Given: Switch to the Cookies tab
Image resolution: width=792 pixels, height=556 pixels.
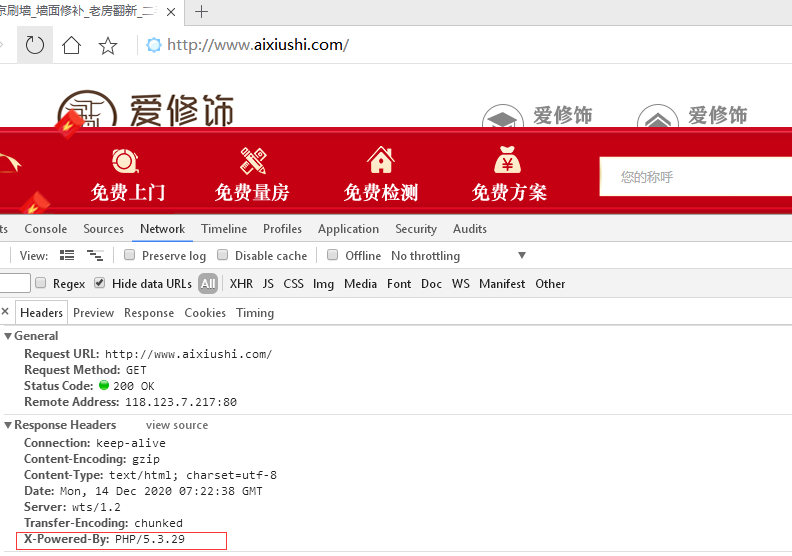Looking at the screenshot, I should (205, 313).
